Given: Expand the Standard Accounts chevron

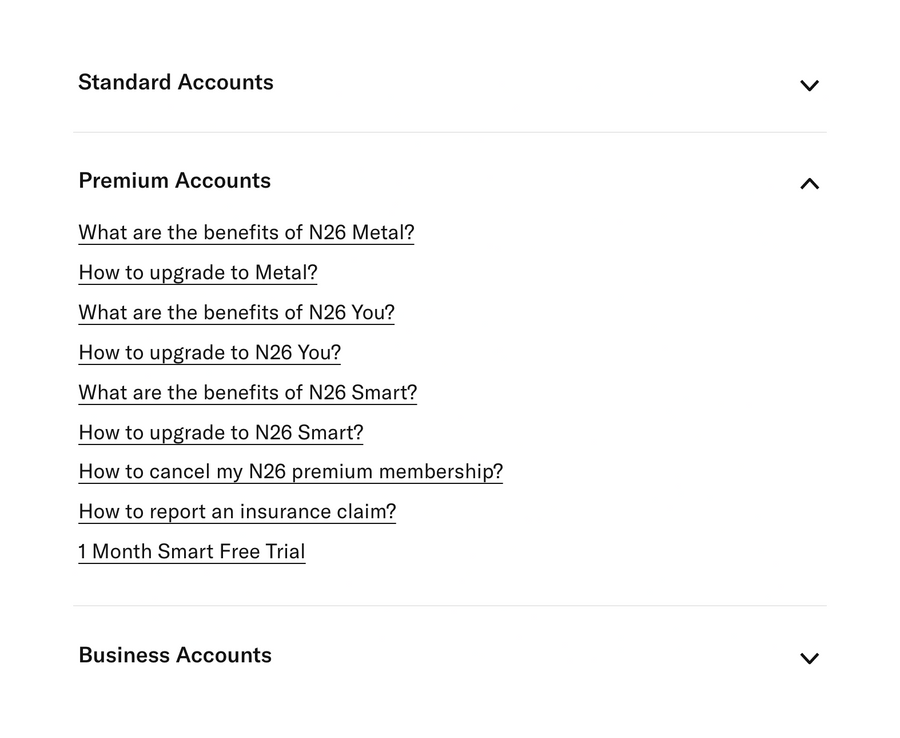Looking at the screenshot, I should click(x=809, y=85).
